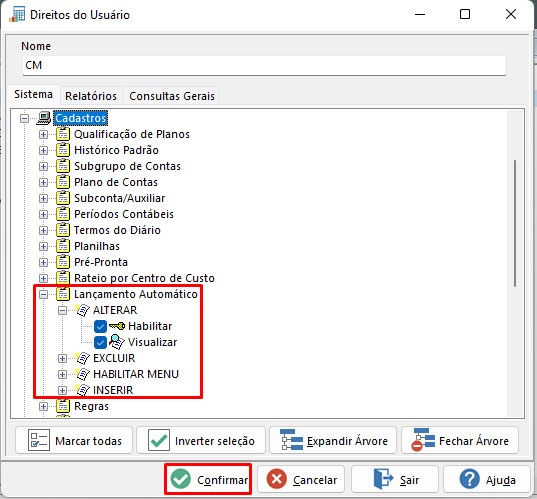This screenshot has width=537, height=499.
Task: Click the ALTERAR document icon
Action: [x=83, y=310]
